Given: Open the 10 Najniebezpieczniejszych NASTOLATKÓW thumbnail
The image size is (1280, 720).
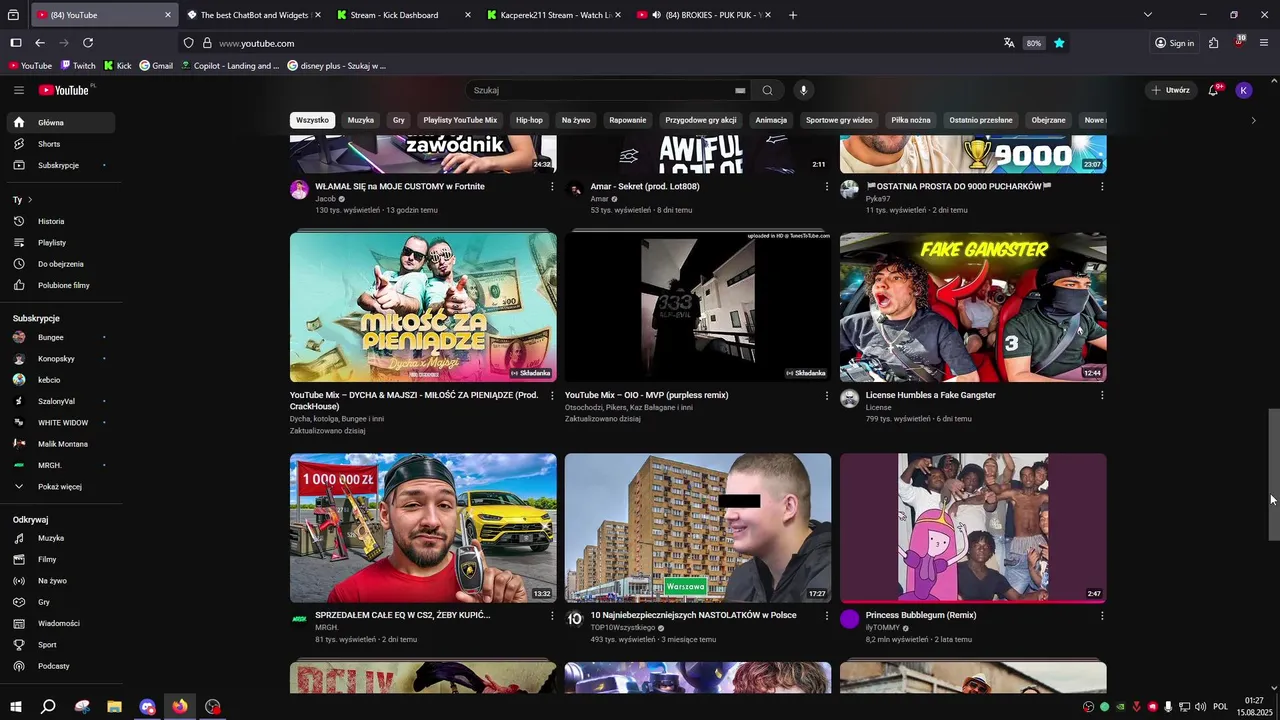Looking at the screenshot, I should click(698, 528).
